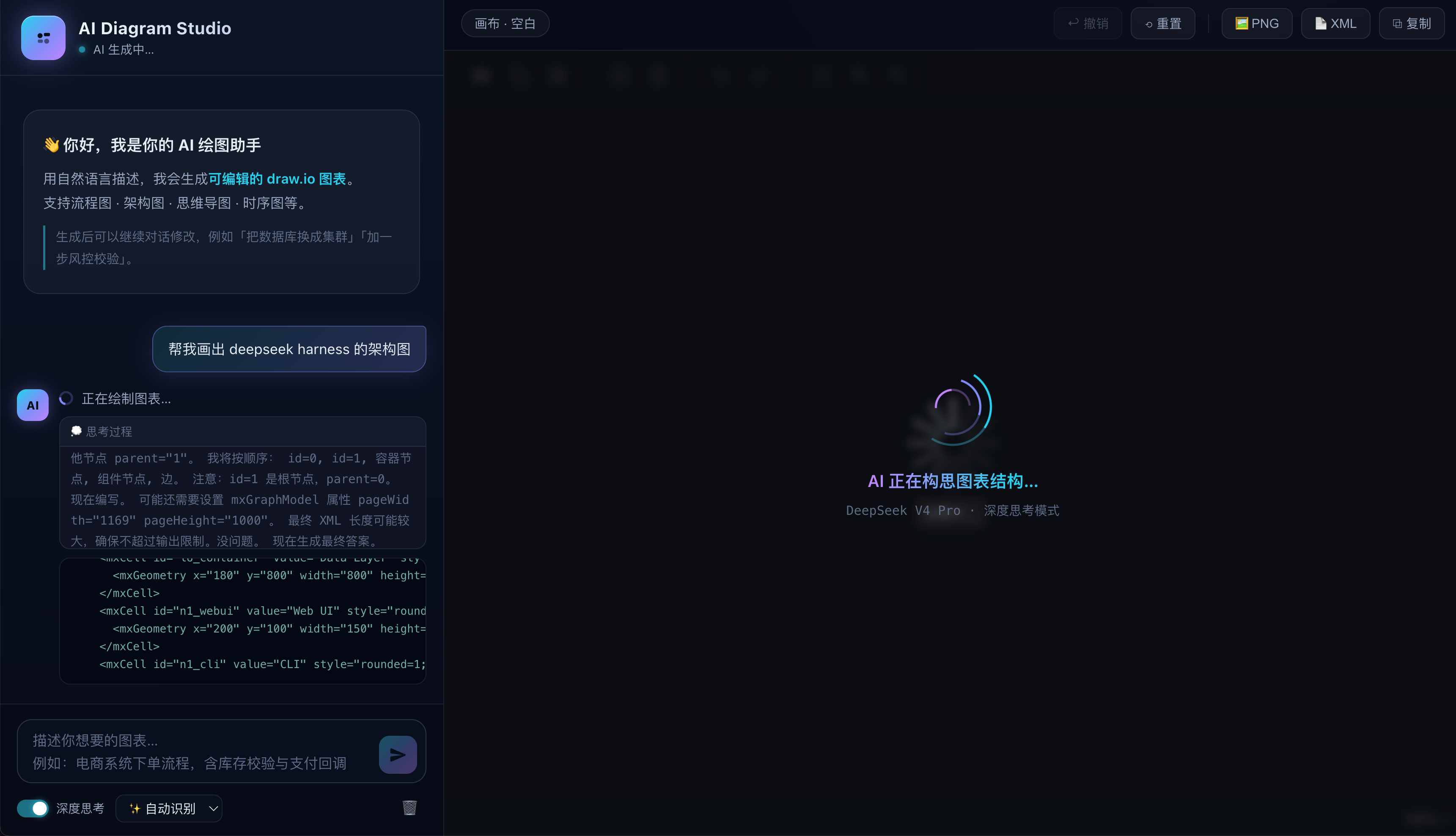The width and height of the screenshot is (1456, 836).
Task: Click the 撤销 undo button
Action: point(1088,24)
